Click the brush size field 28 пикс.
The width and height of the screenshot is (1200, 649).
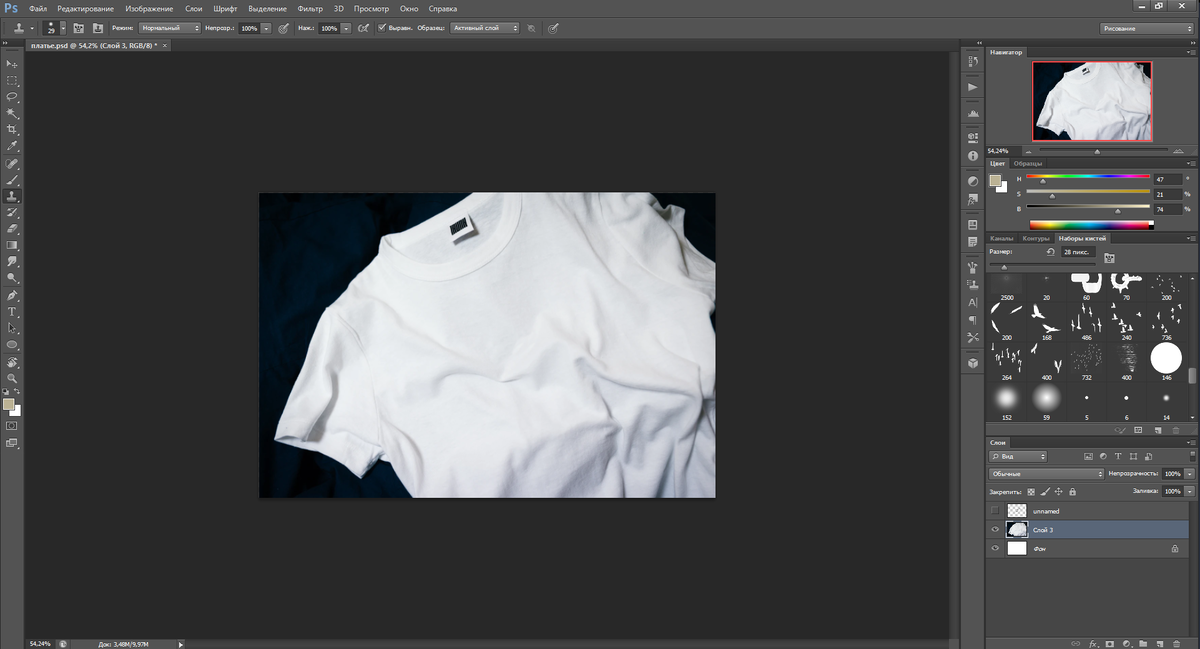[x=1077, y=253]
